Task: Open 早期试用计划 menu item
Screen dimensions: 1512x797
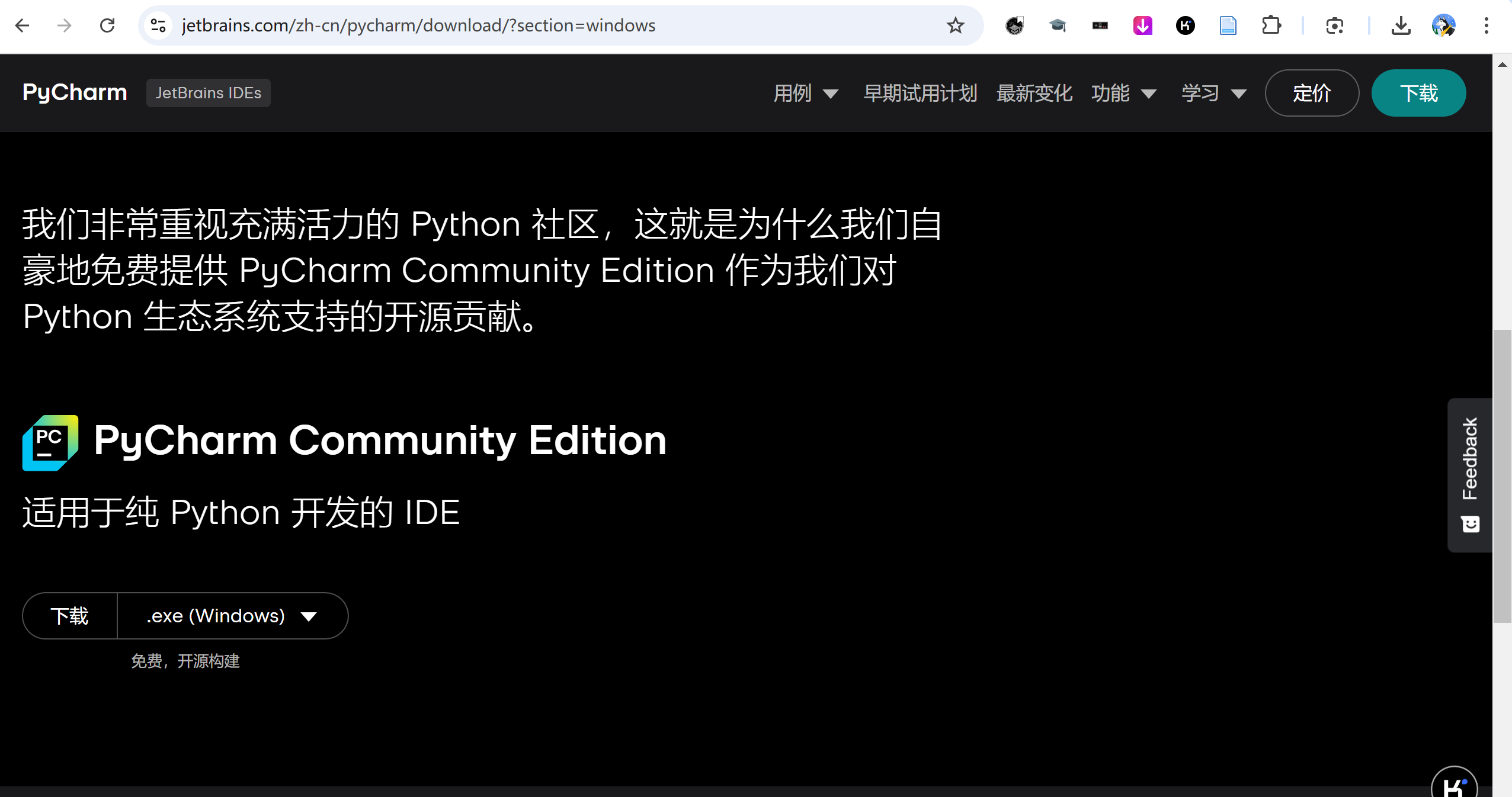Action: tap(920, 93)
